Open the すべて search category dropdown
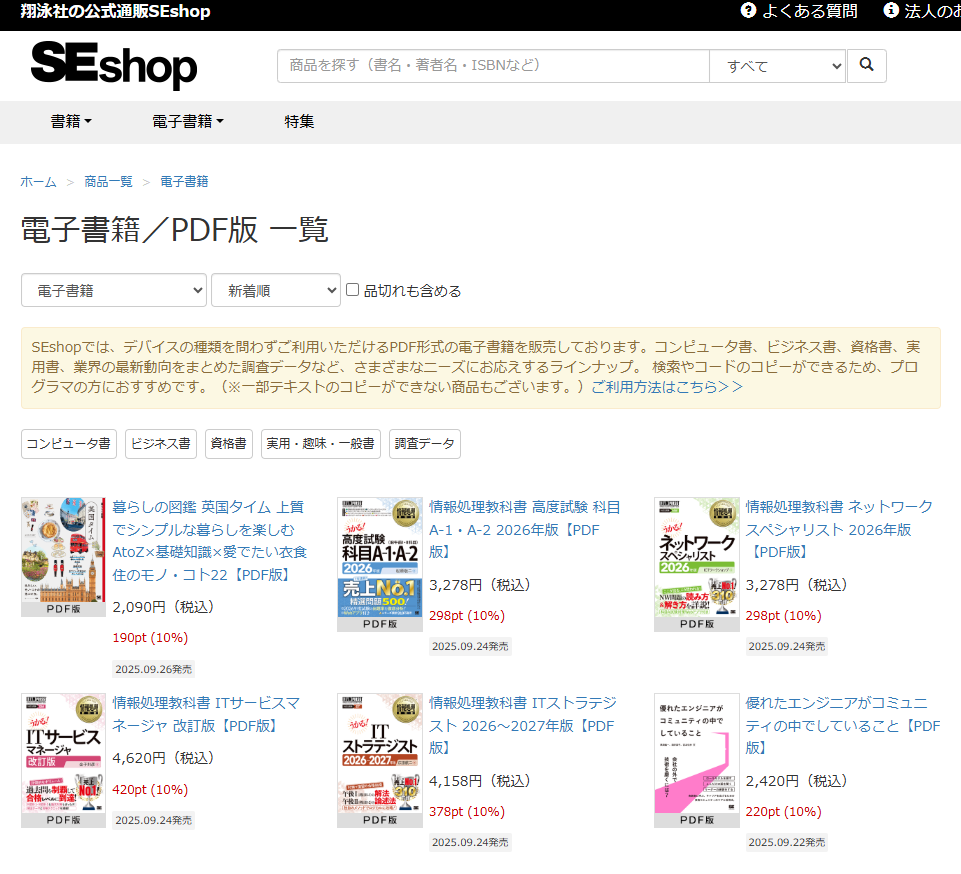 777,66
